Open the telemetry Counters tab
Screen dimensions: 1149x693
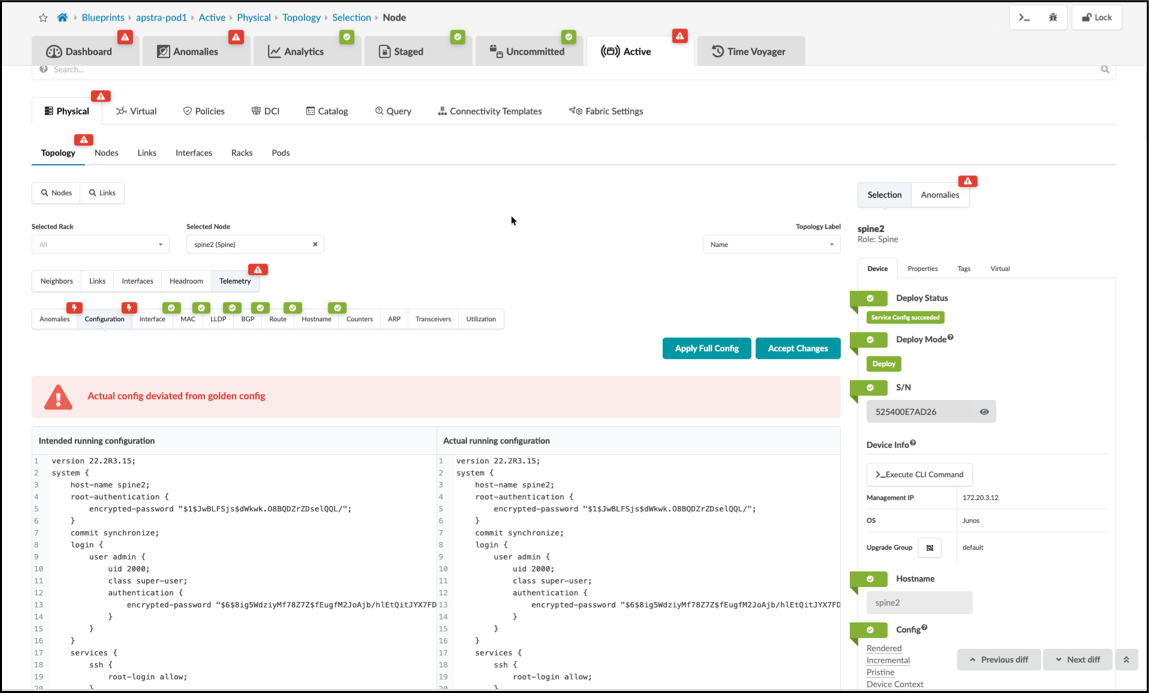click(x=360, y=319)
